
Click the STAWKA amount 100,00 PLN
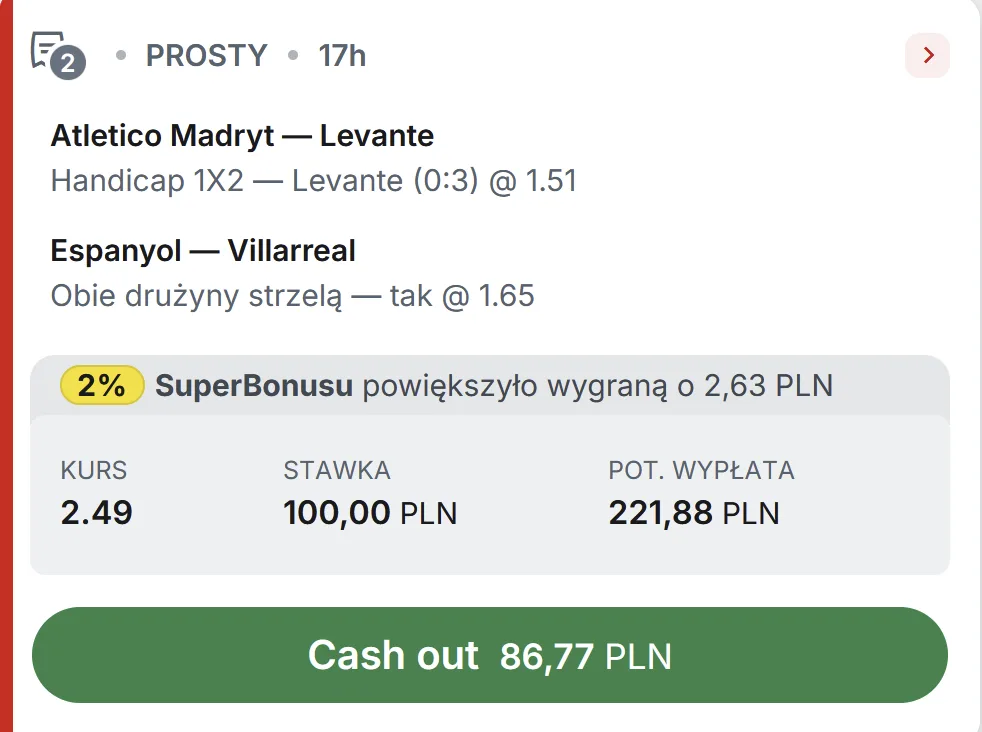pyautogui.click(x=370, y=513)
